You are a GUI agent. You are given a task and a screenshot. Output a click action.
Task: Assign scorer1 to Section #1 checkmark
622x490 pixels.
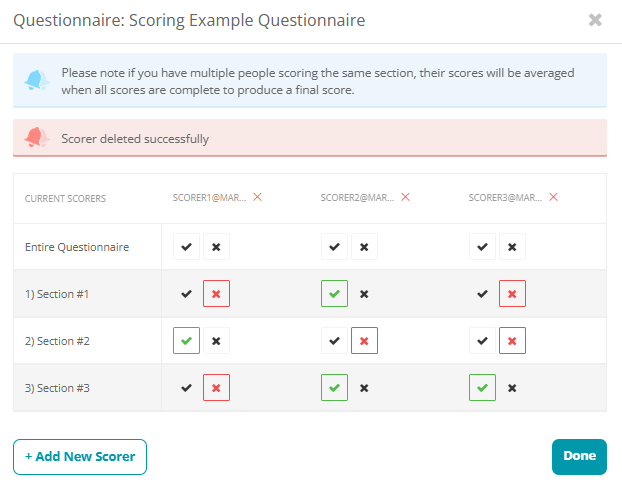(186, 294)
